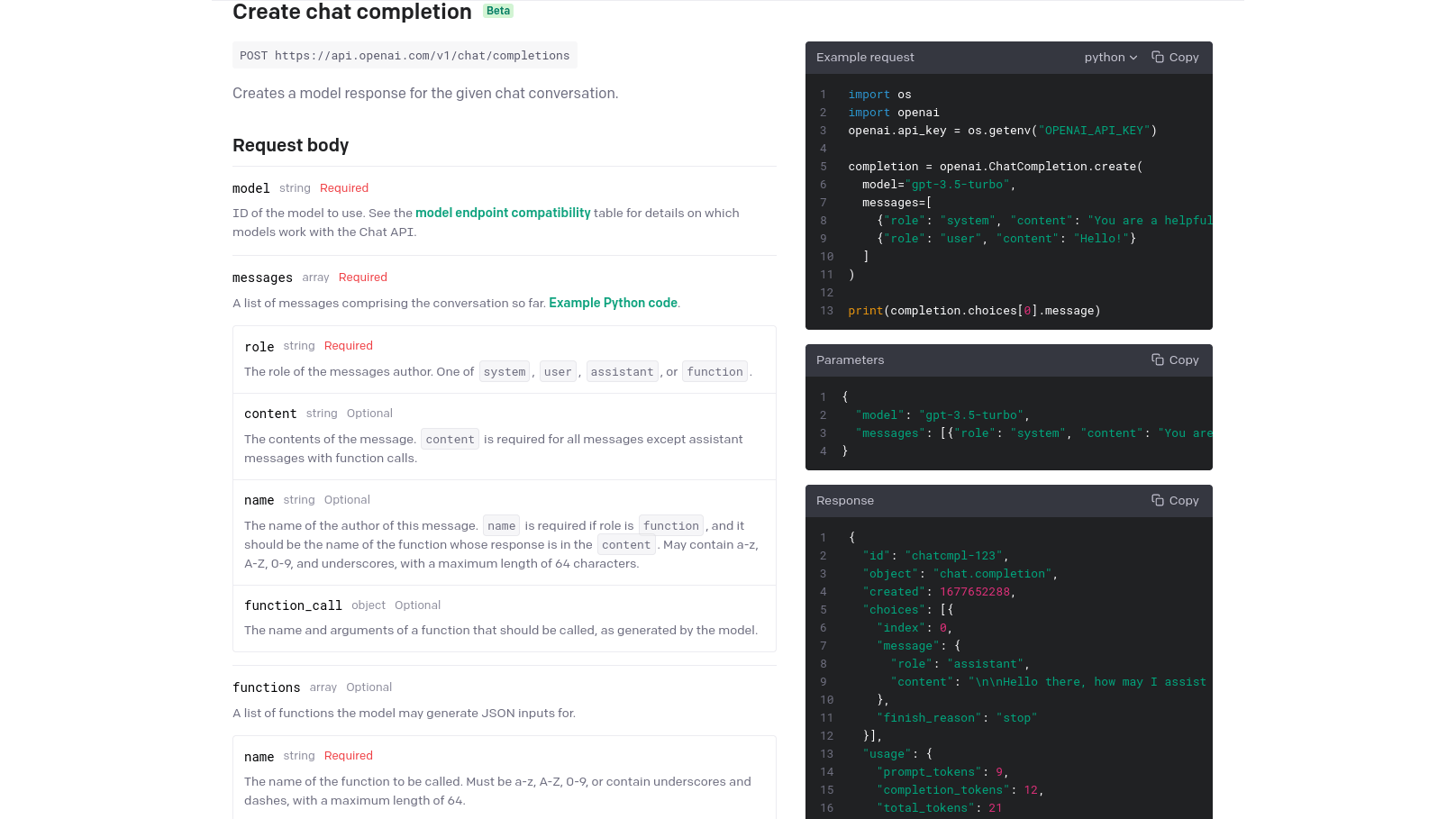Click the Create chat completion title
1456x819 pixels.
[x=351, y=12]
